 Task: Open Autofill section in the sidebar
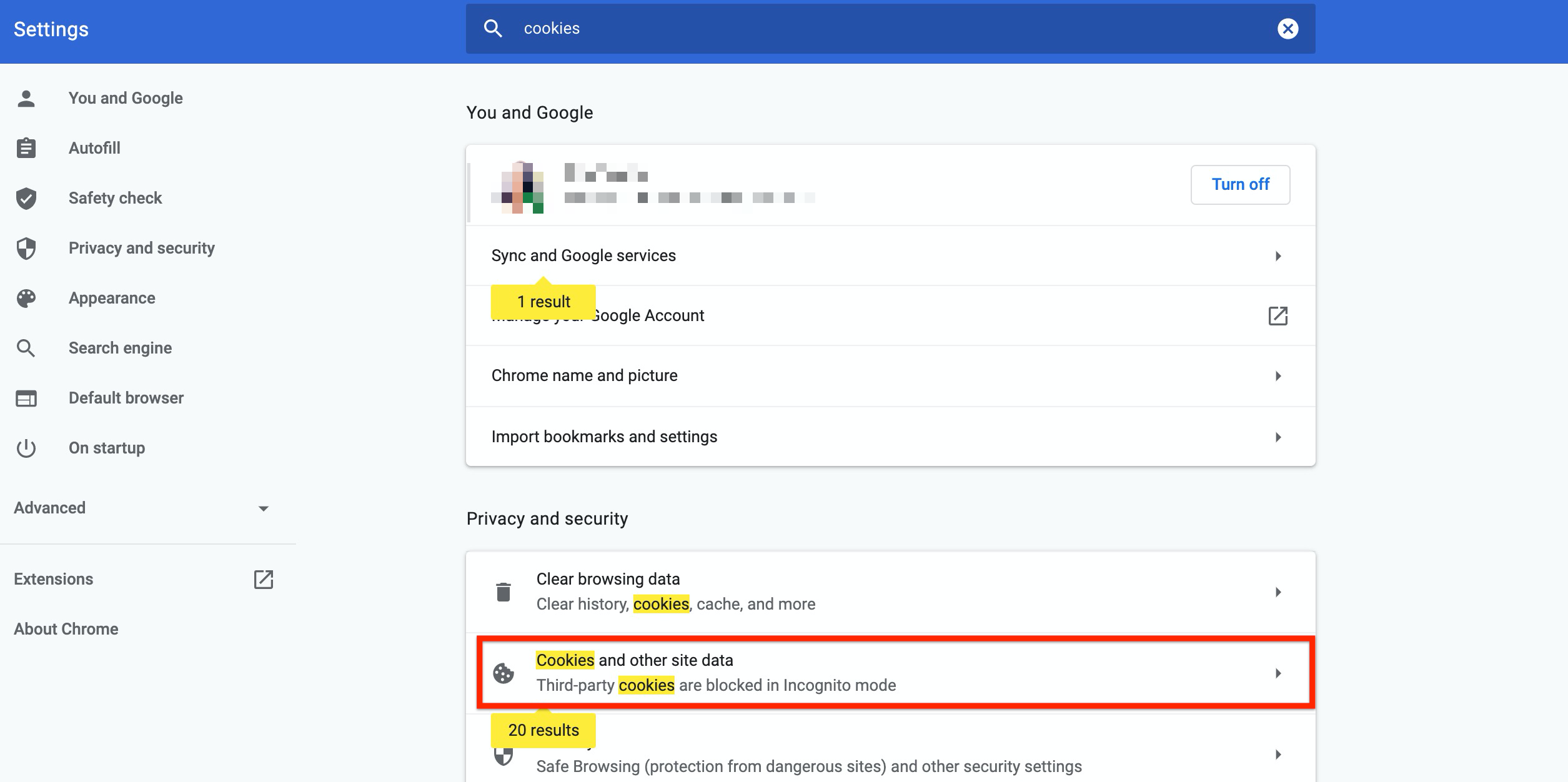94,148
